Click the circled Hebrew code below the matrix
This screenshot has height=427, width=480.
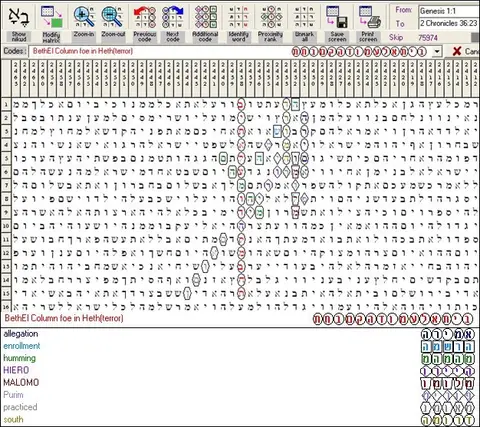pyautogui.click(x=393, y=319)
